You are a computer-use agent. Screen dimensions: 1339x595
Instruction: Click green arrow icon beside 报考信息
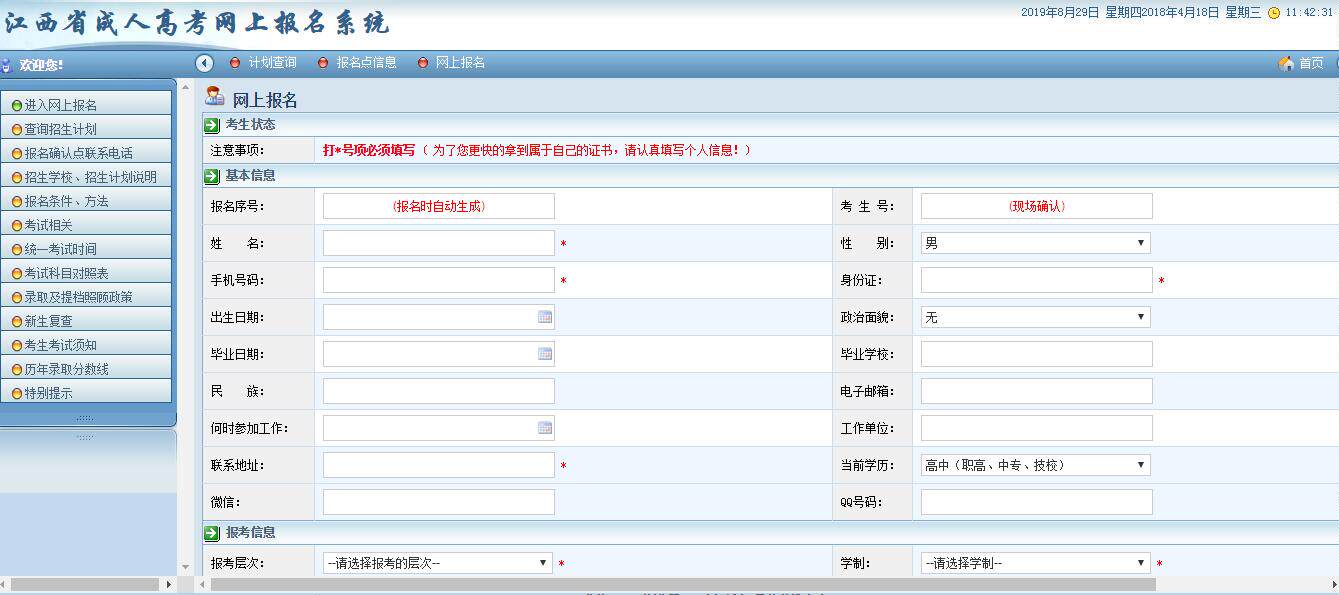point(212,533)
